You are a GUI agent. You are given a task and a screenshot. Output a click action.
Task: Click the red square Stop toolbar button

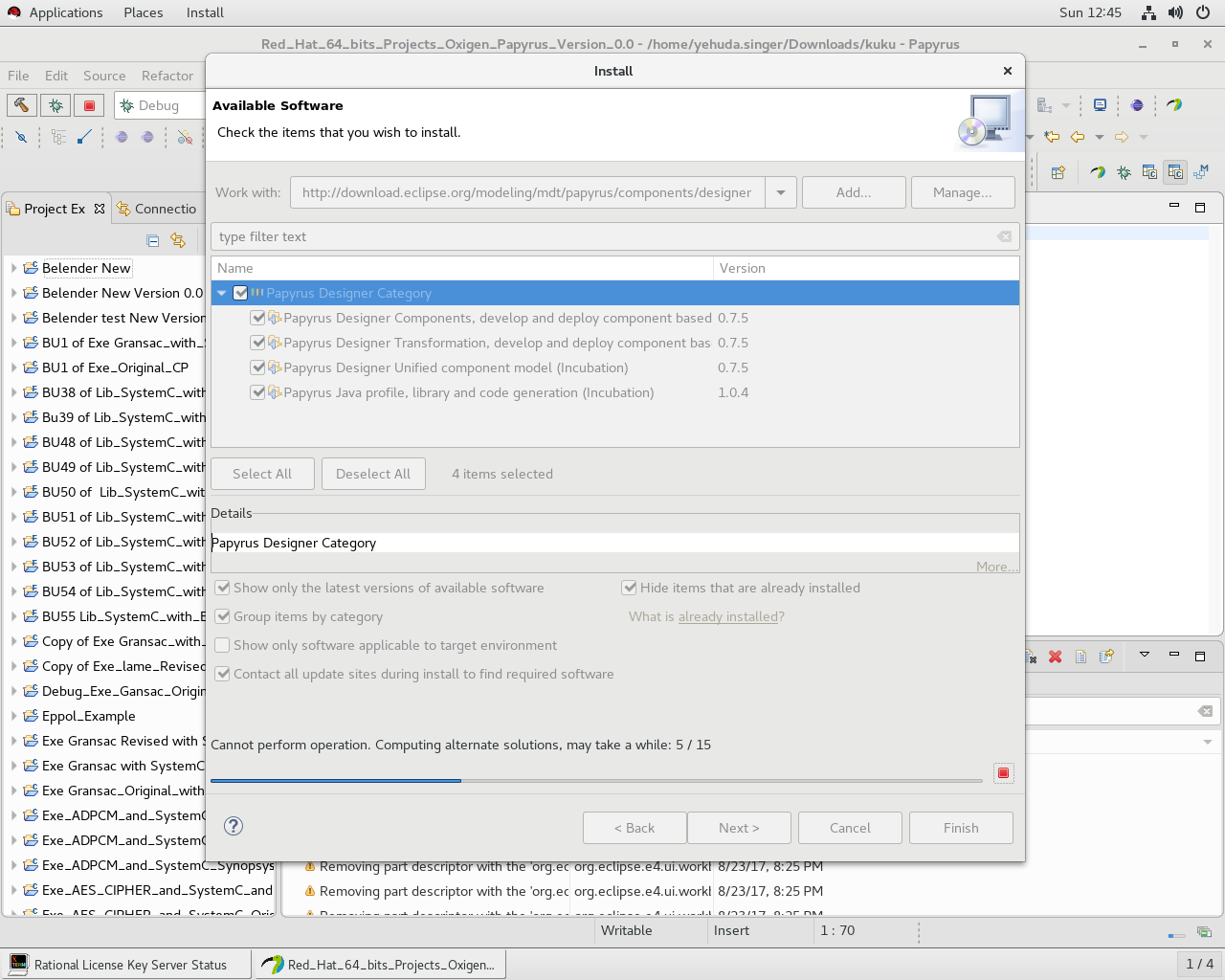click(x=90, y=105)
